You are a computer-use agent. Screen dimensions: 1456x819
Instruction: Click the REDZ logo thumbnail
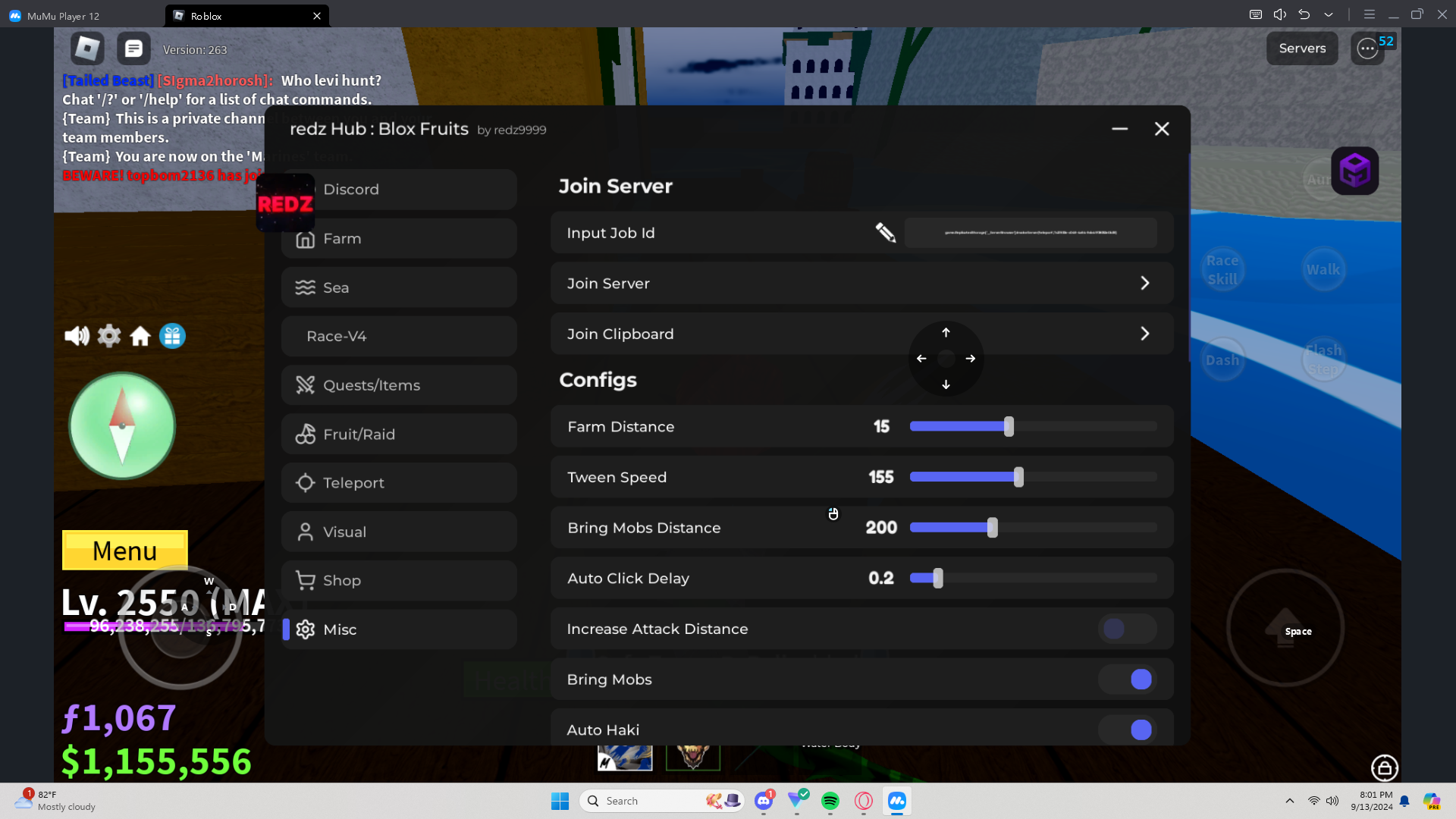tap(285, 202)
